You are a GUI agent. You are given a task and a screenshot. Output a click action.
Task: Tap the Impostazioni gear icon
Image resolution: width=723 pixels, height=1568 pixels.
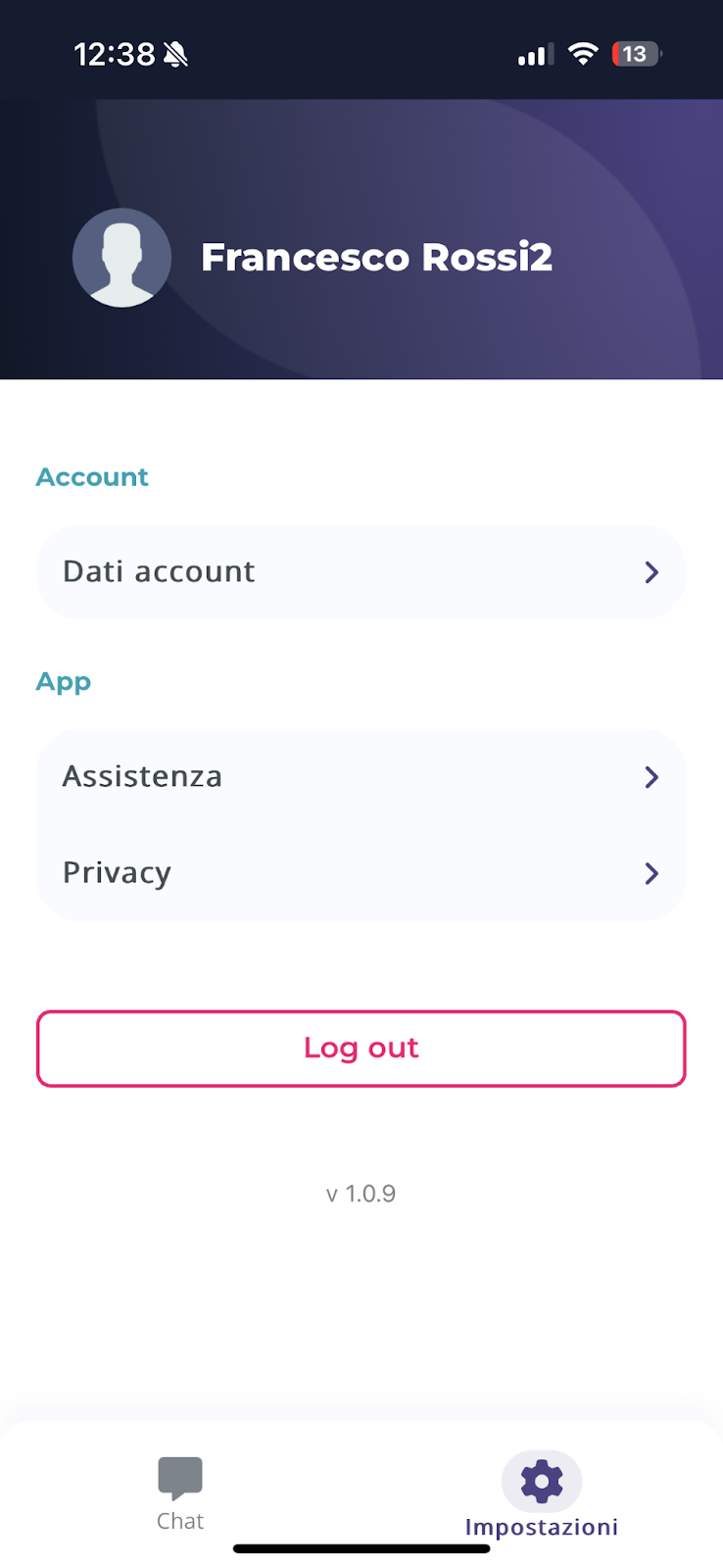[542, 1481]
